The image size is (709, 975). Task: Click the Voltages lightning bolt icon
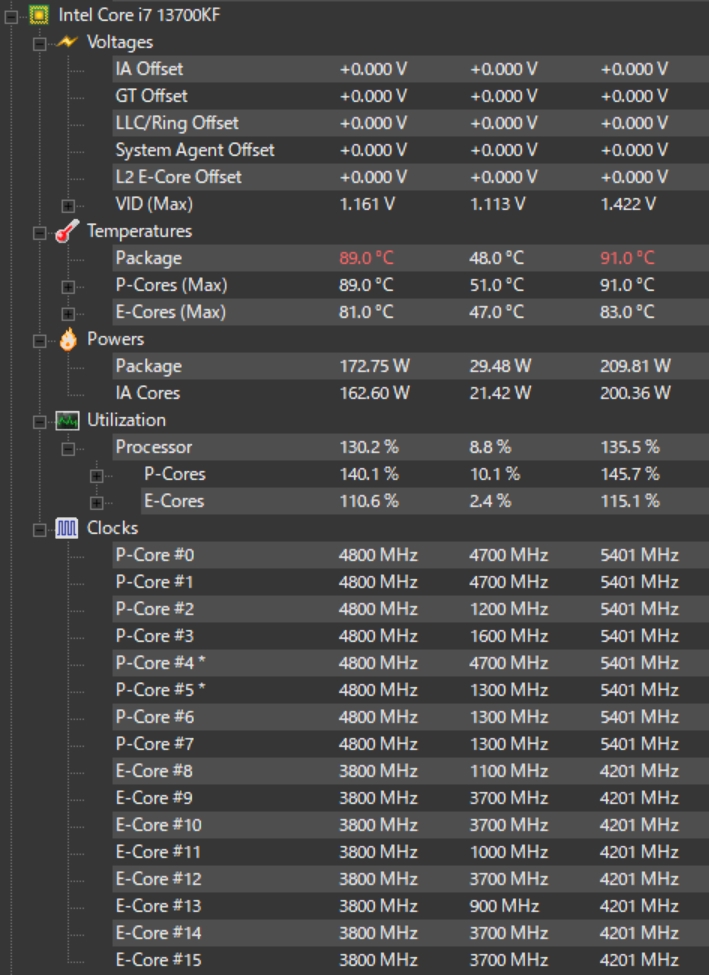(67, 42)
